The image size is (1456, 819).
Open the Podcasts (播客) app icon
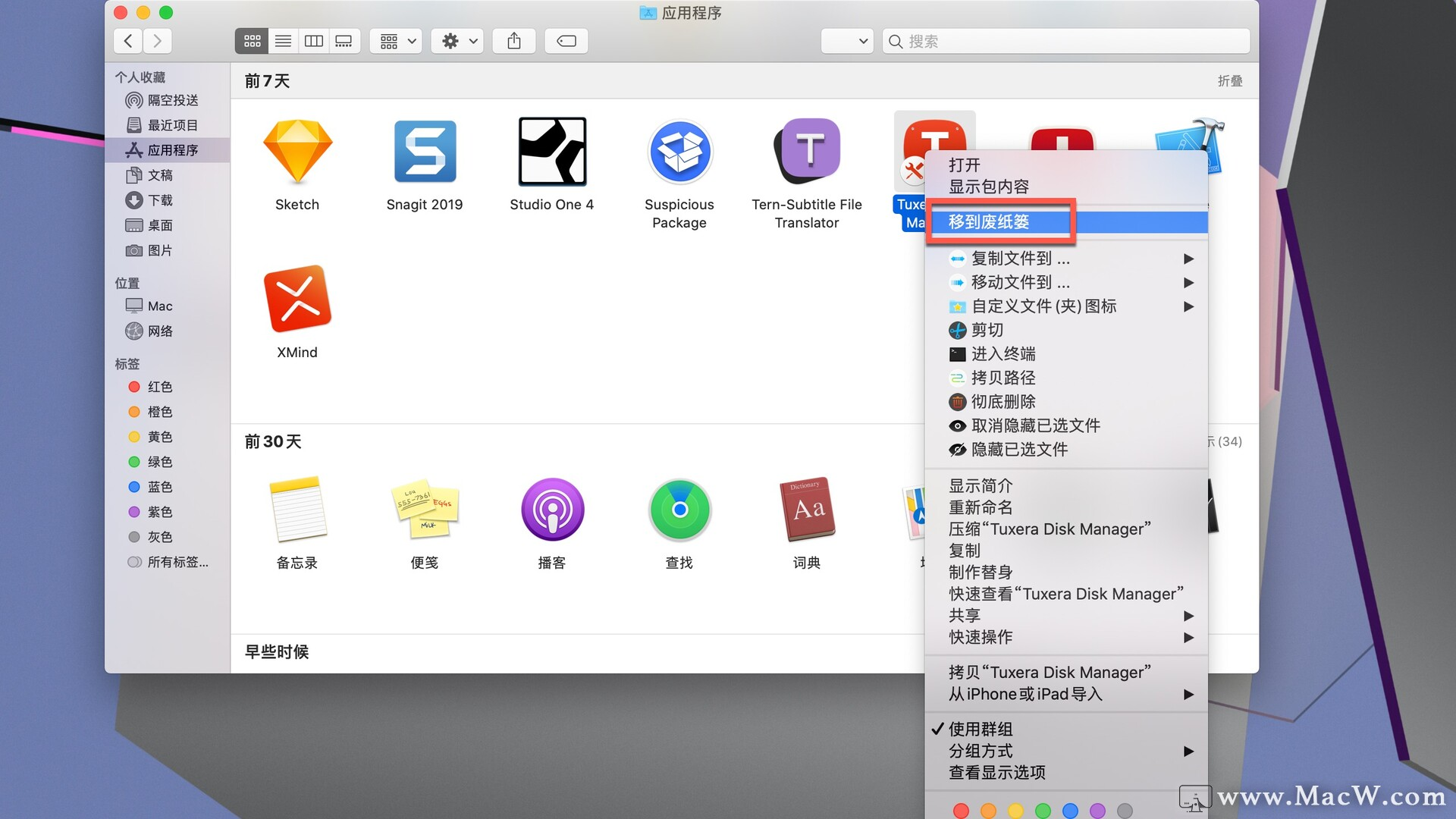point(551,510)
